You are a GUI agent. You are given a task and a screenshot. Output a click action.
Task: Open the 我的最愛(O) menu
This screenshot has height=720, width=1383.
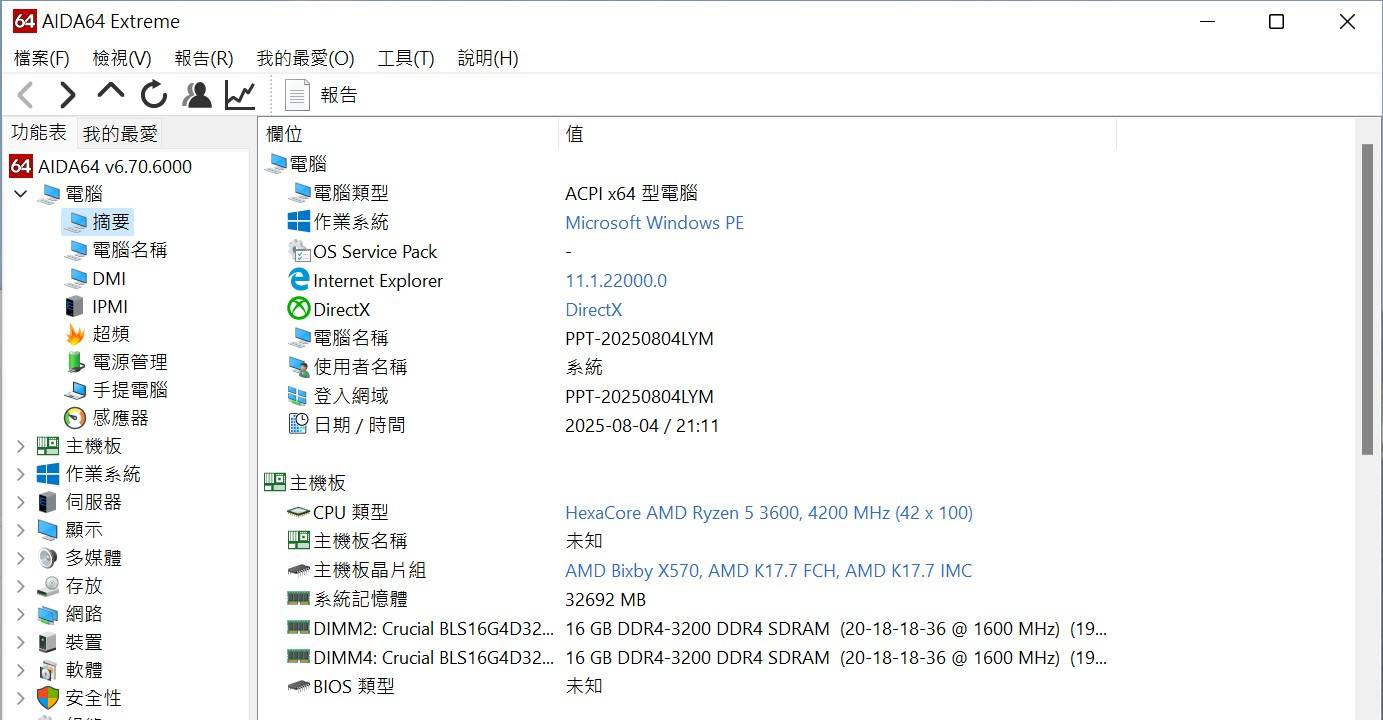click(x=305, y=58)
